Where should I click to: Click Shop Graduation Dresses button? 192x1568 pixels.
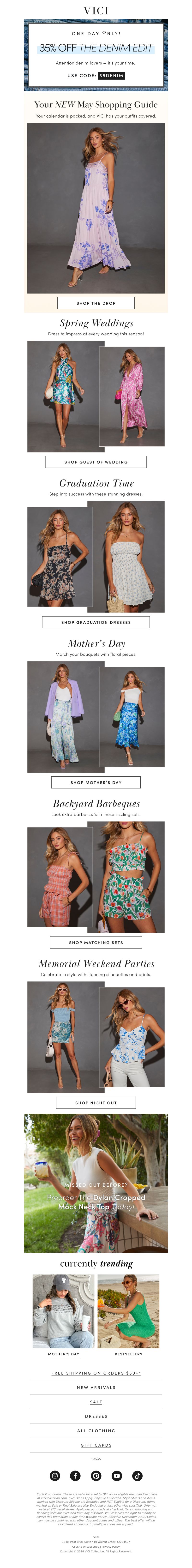pyautogui.click(x=96, y=622)
